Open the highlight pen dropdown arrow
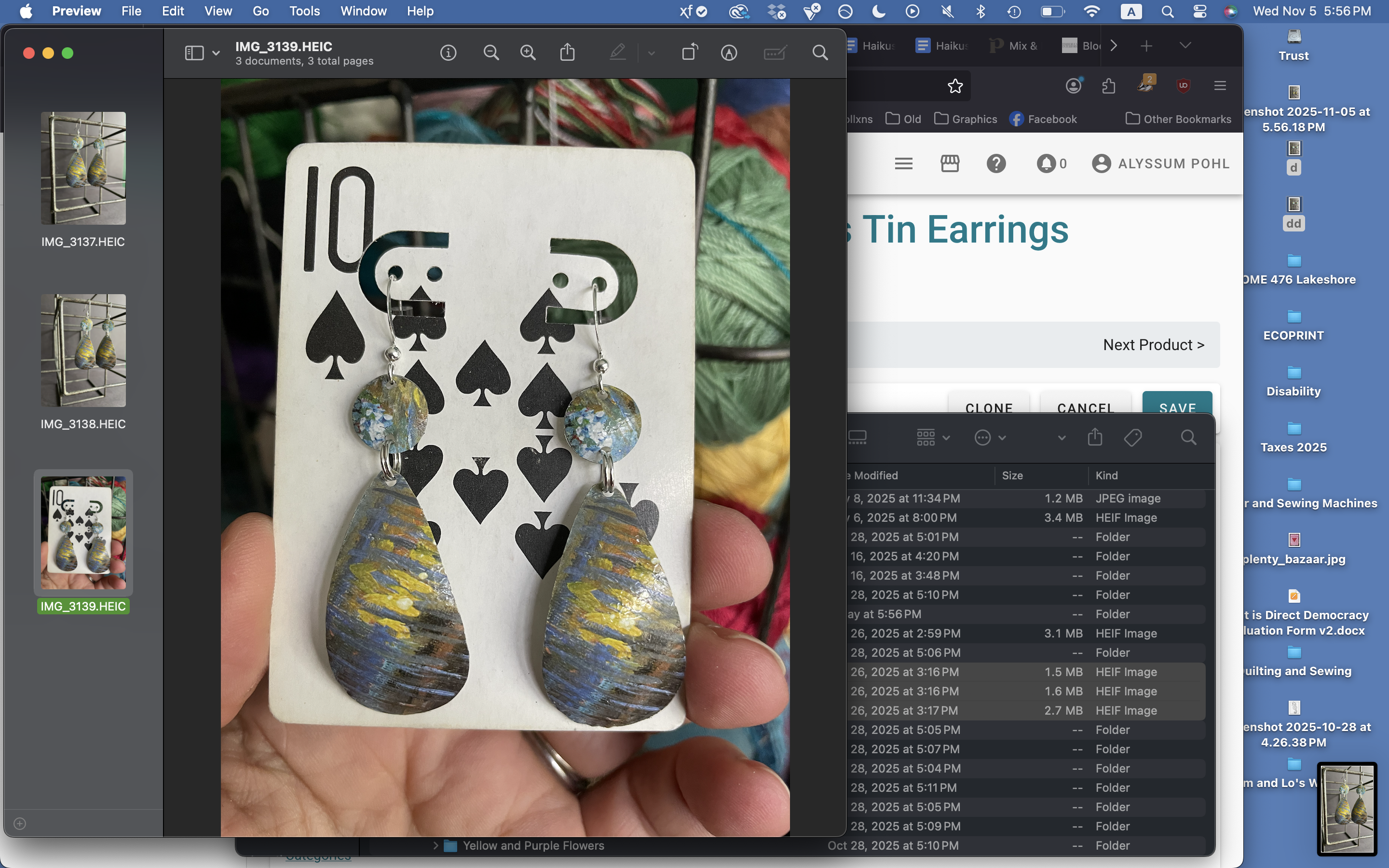The image size is (1389, 868). (x=652, y=53)
